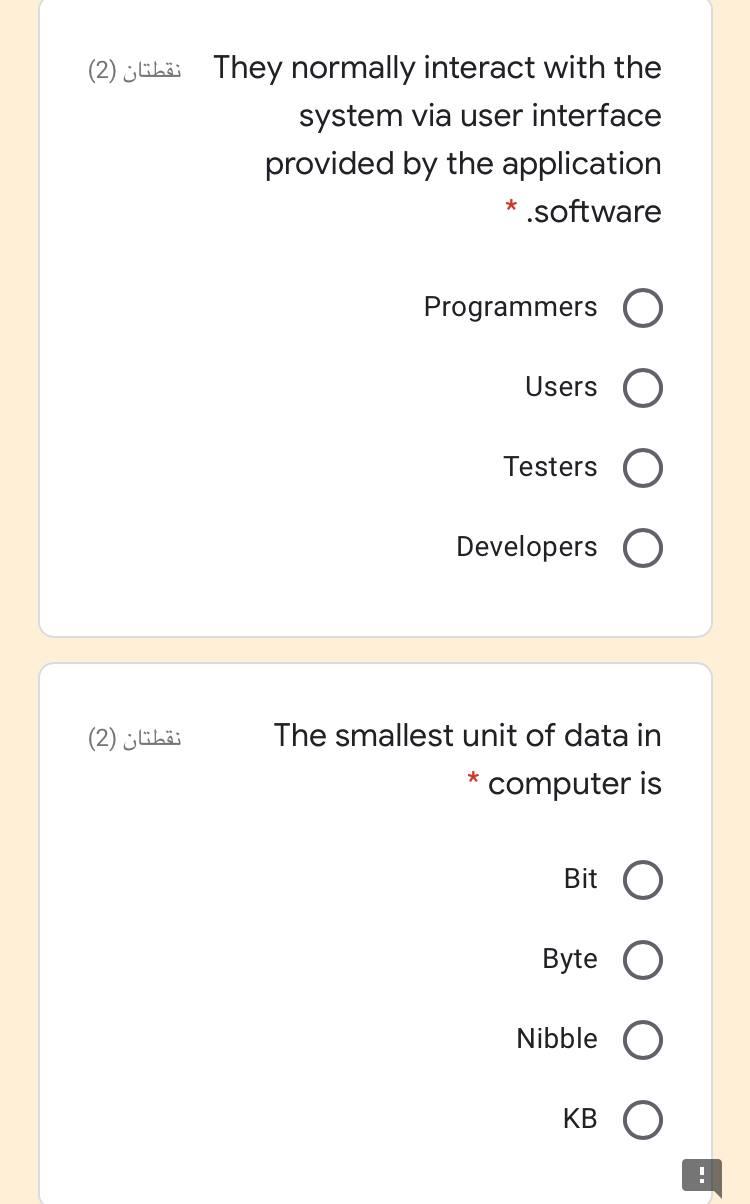The height and width of the screenshot is (1204, 750).
Task: Select the KB radio button
Action: tap(643, 1120)
